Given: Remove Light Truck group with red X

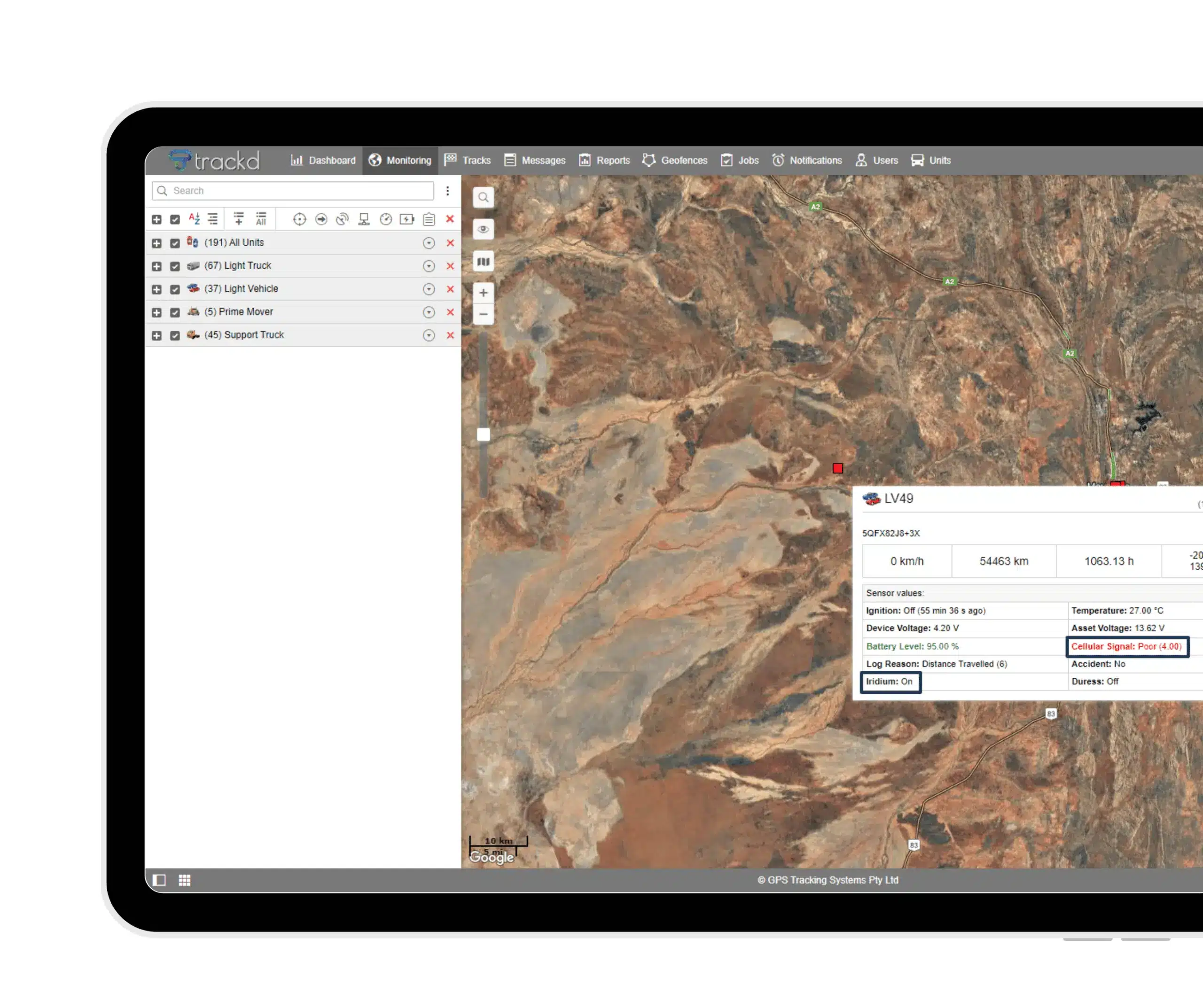Looking at the screenshot, I should (x=450, y=266).
